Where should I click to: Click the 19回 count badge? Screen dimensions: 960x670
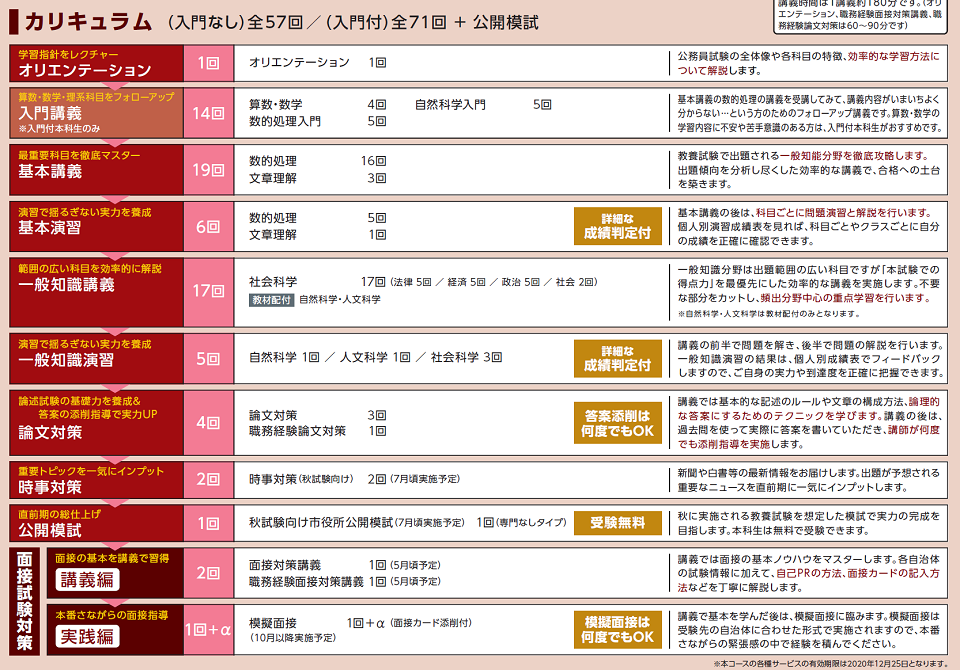(208, 169)
